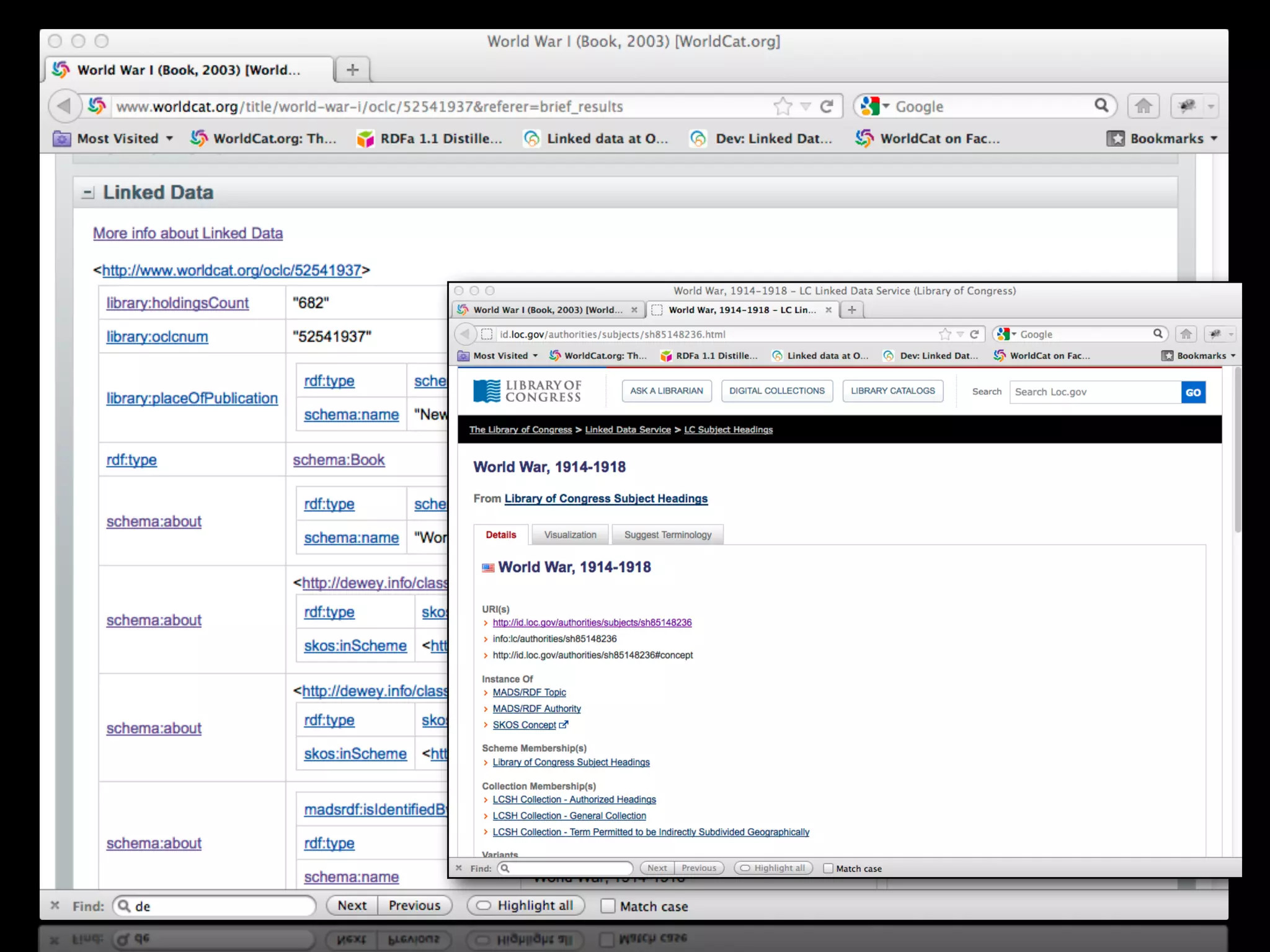Click the back arrow in the WorldCat window
1270x952 pixels.
64,107
